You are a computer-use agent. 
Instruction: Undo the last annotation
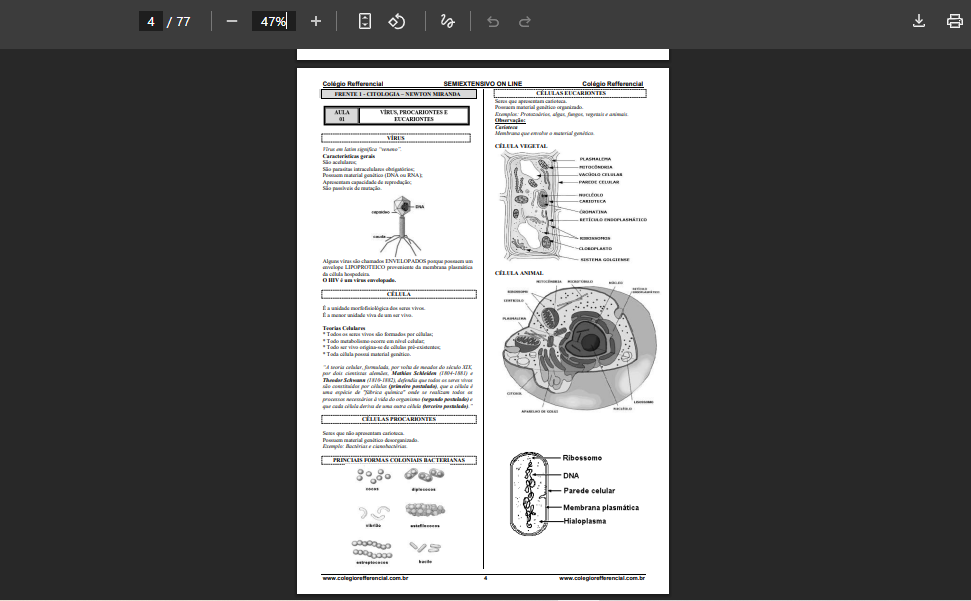coord(493,21)
